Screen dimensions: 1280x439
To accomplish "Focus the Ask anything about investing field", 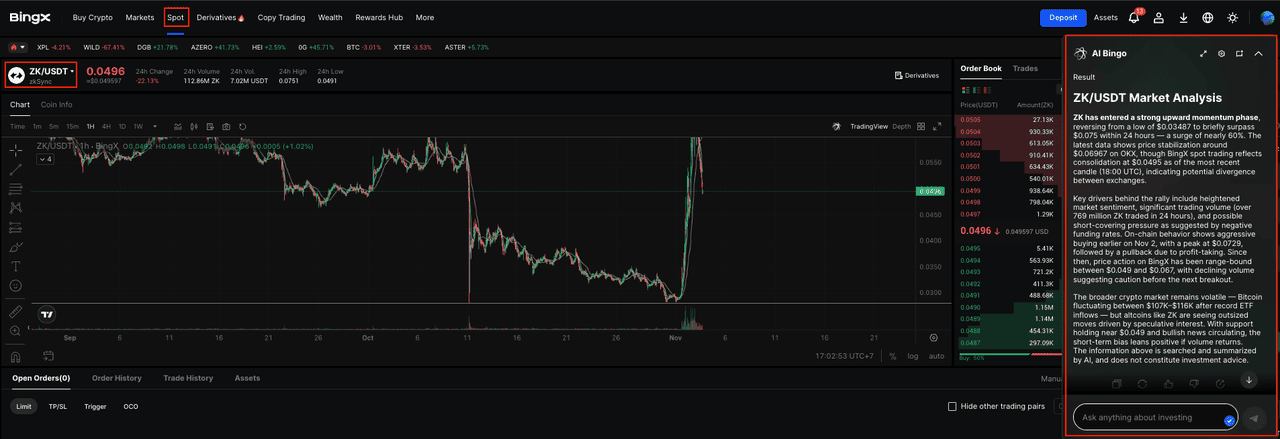I will coord(1148,417).
